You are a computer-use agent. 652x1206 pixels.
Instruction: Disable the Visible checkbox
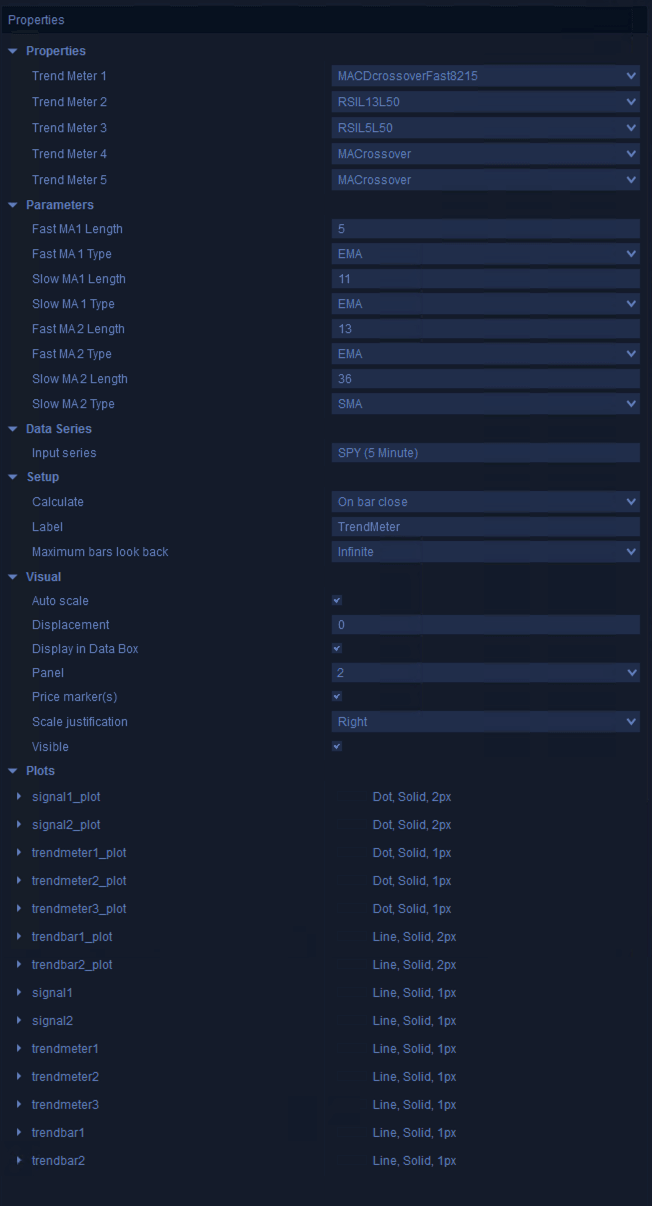(x=337, y=747)
